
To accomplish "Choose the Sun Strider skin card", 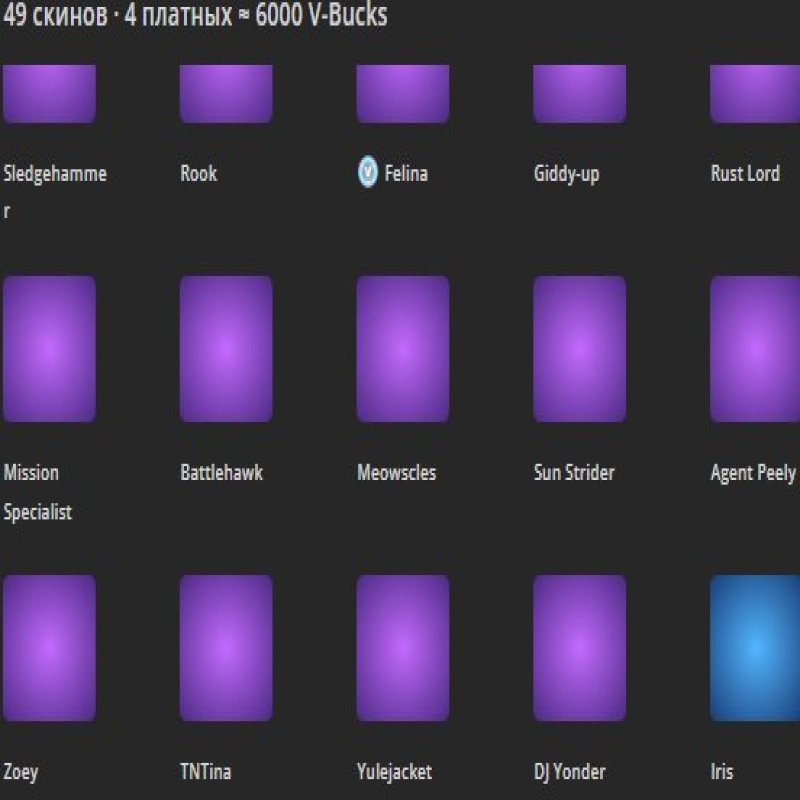I will [580, 349].
